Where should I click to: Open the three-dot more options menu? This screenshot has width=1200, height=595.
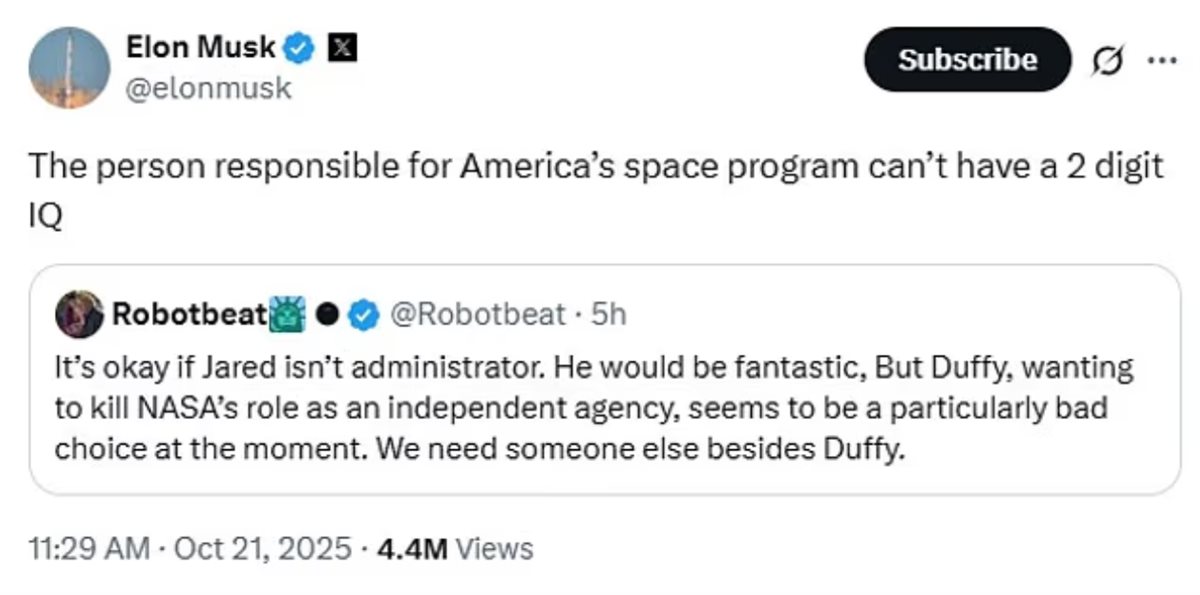[1161, 60]
